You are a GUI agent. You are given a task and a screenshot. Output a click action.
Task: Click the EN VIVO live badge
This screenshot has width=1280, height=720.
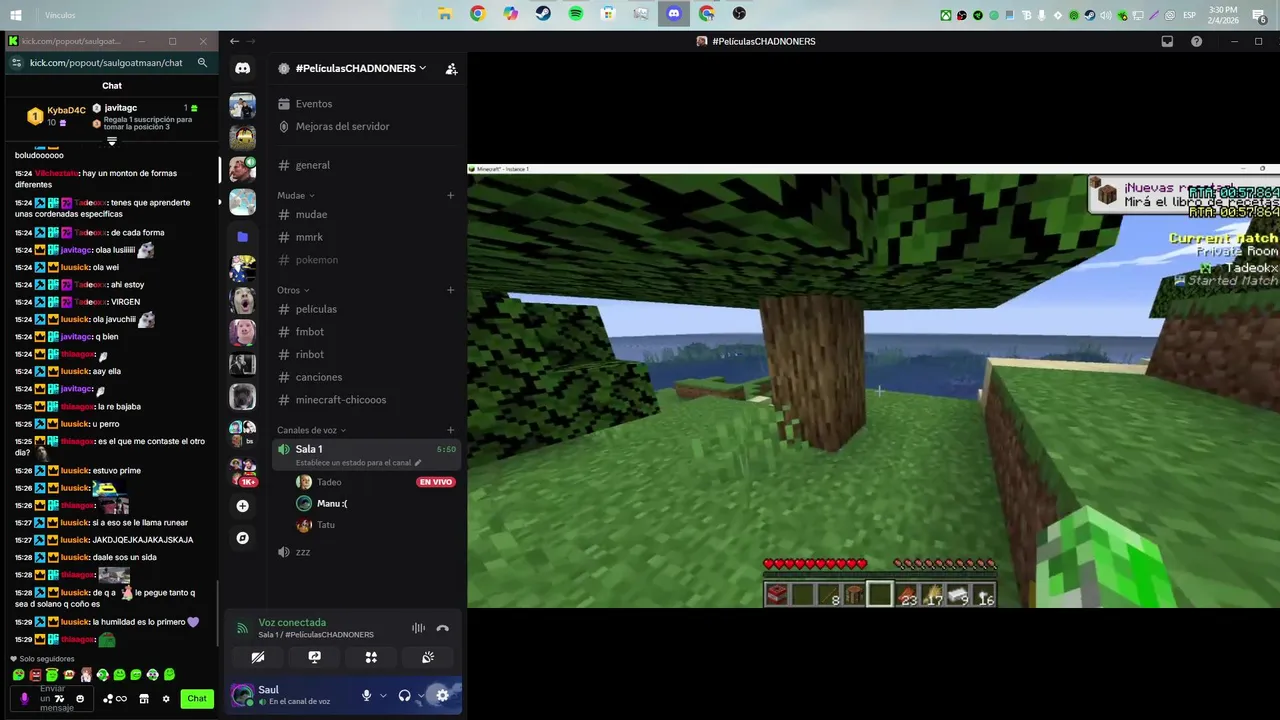[436, 482]
